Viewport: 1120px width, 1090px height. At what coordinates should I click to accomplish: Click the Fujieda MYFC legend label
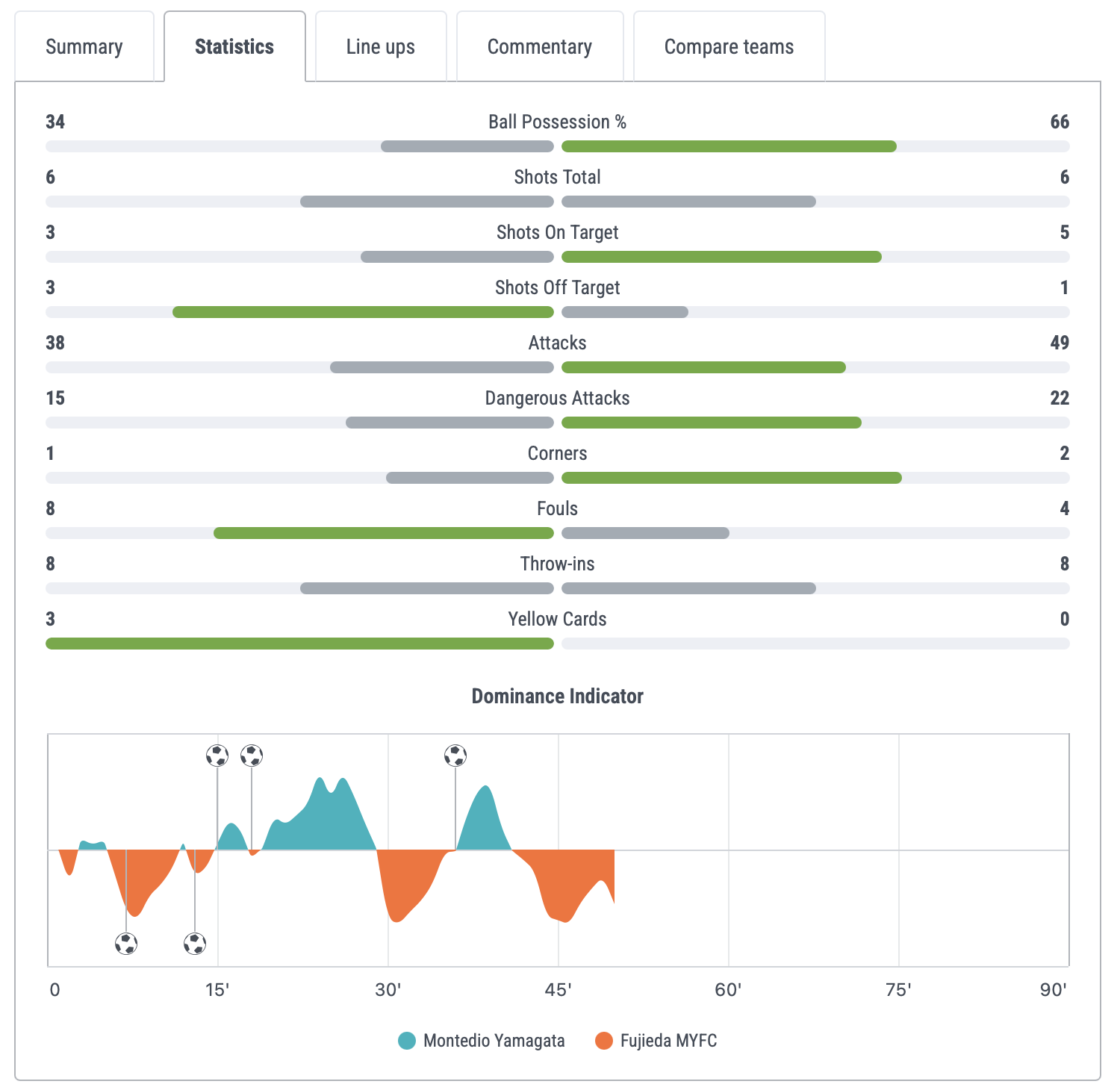point(668,1041)
